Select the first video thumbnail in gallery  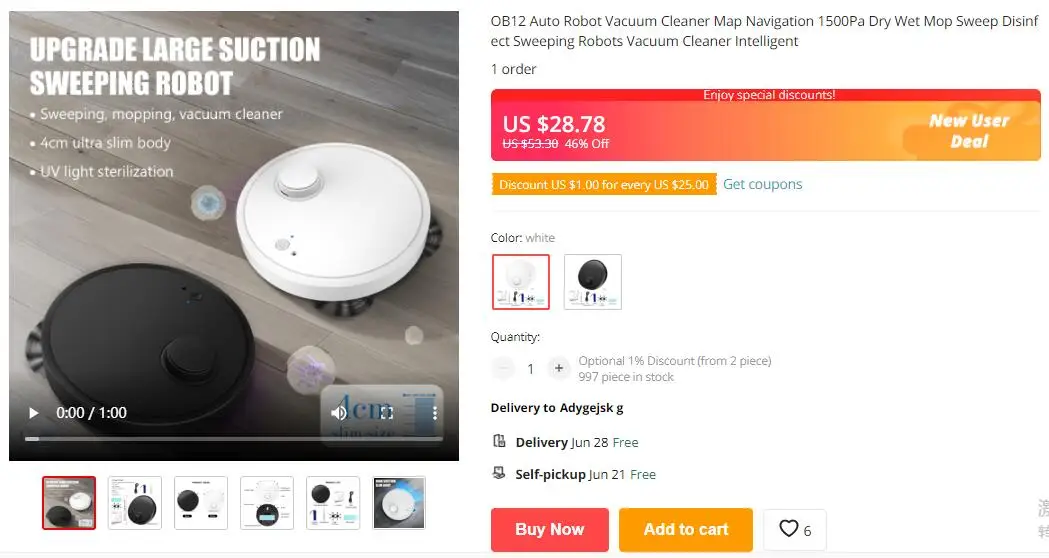click(69, 502)
